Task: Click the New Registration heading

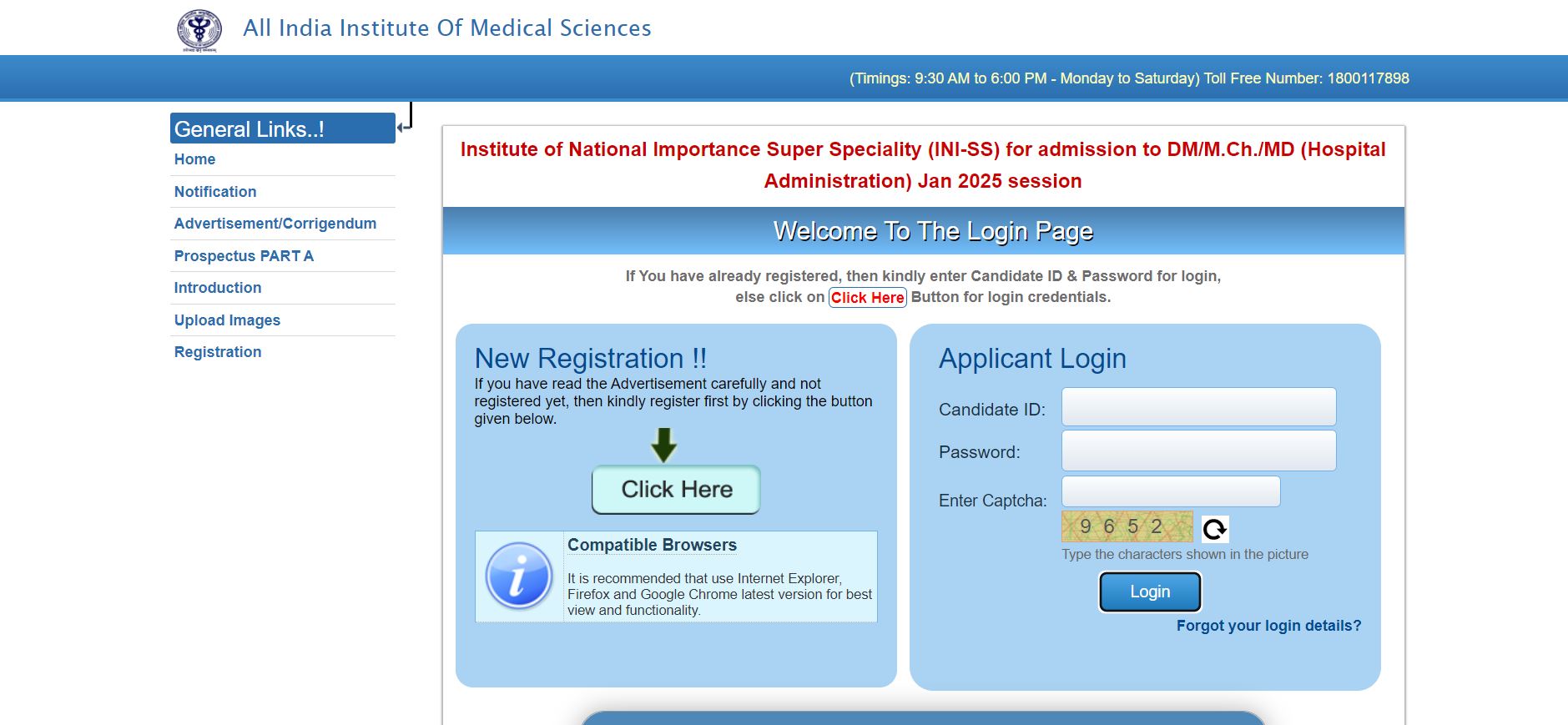Action: 591,359
